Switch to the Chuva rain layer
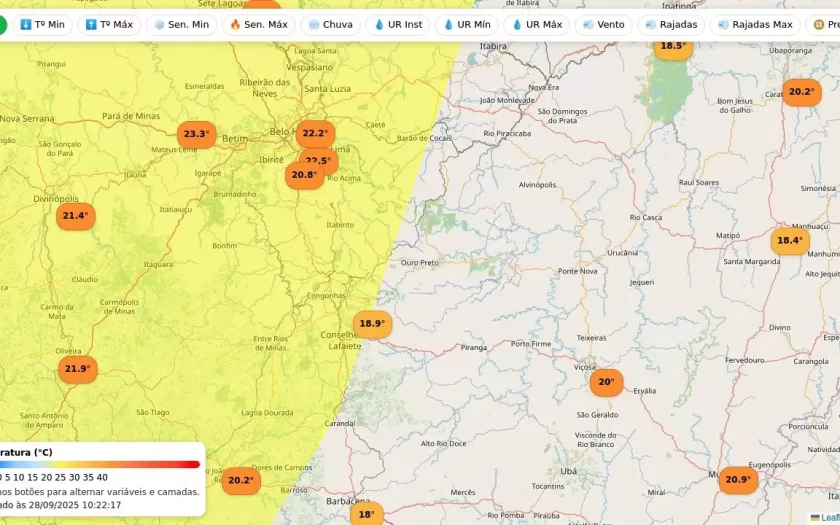The width and height of the screenshot is (840, 525). pos(330,24)
